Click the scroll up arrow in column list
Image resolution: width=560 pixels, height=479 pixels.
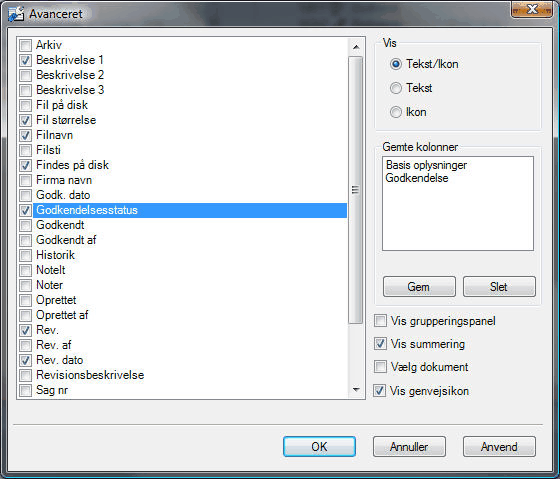356,47
